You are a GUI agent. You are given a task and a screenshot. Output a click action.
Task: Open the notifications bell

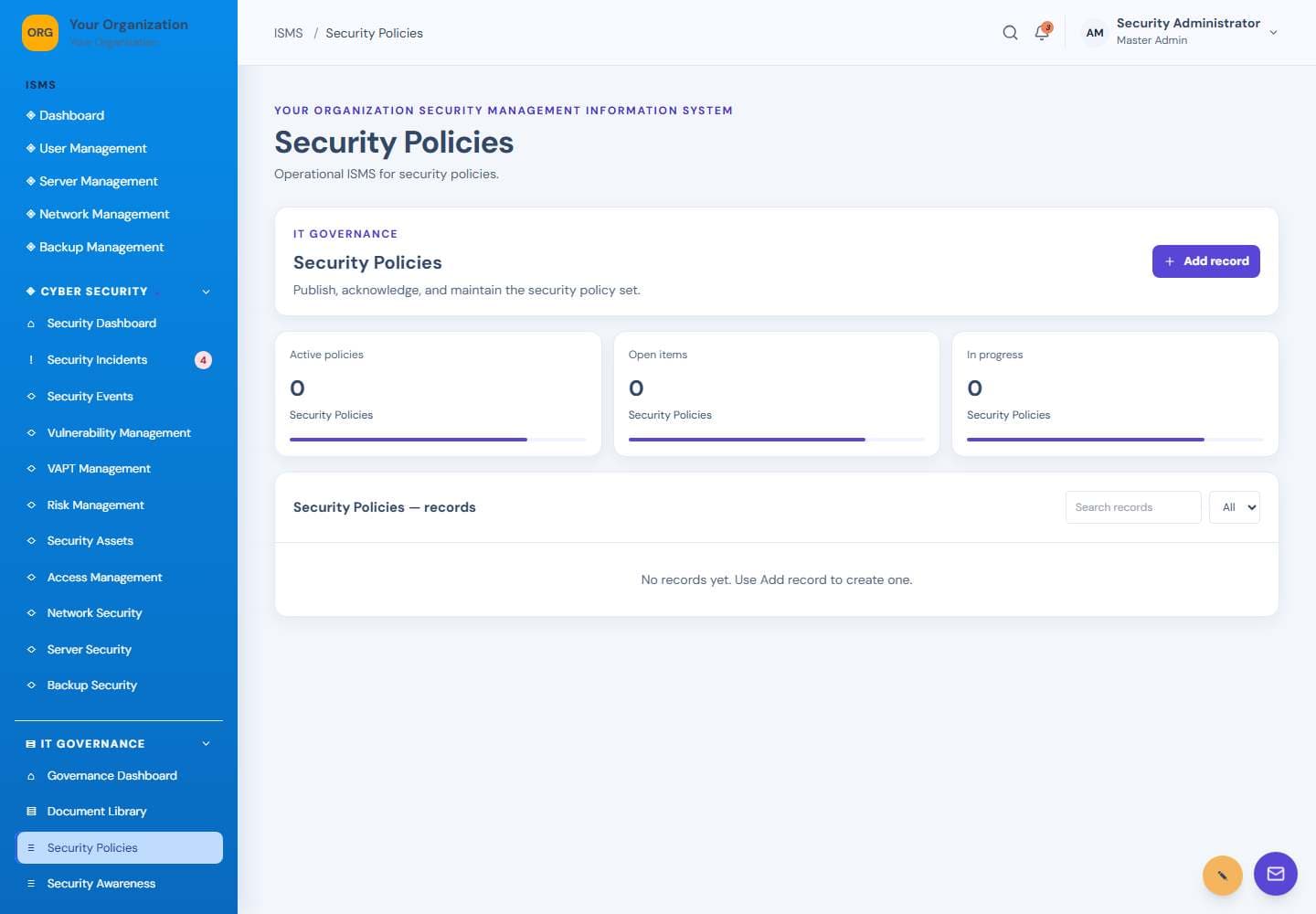(1042, 33)
